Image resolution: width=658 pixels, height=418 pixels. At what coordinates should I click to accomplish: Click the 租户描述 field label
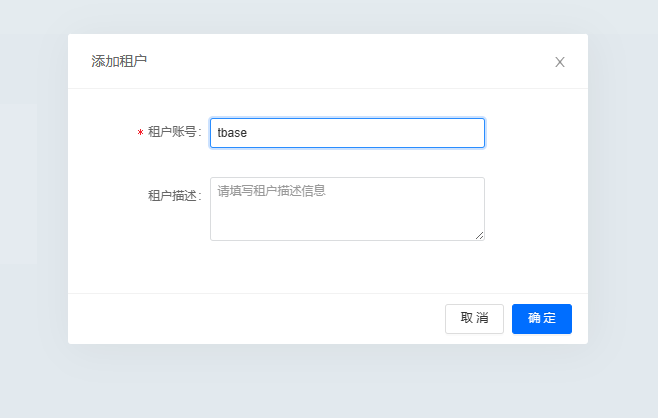pos(173,195)
